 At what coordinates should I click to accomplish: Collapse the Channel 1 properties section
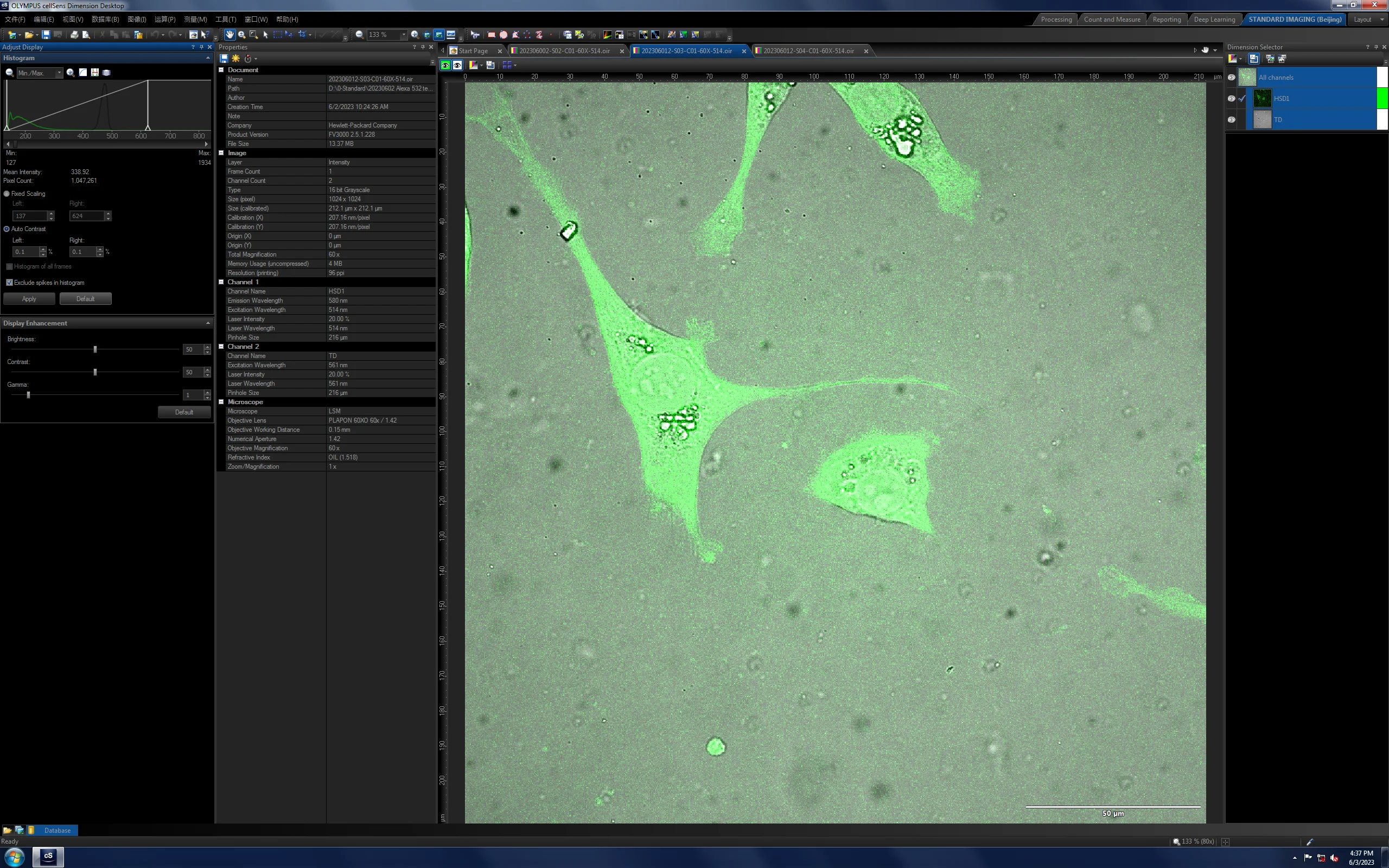pyautogui.click(x=221, y=282)
